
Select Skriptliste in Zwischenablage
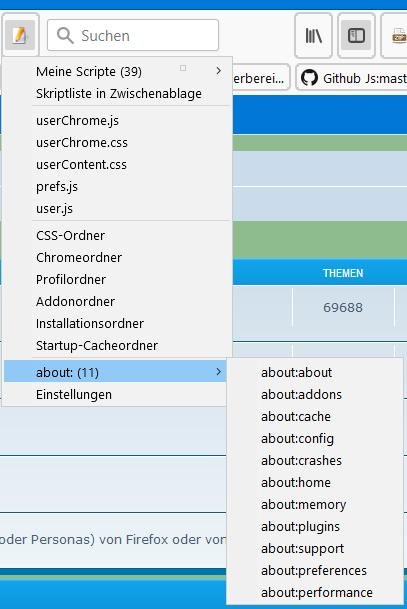tap(118, 94)
